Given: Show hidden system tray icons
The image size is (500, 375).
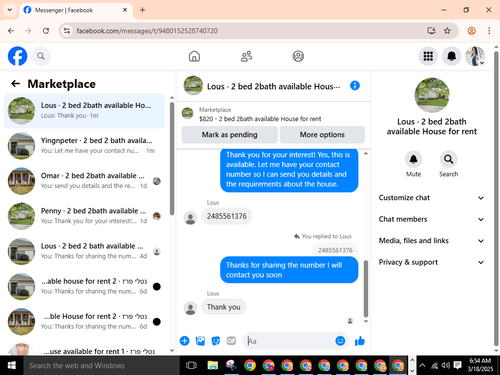Looking at the screenshot, I should tap(422, 365).
